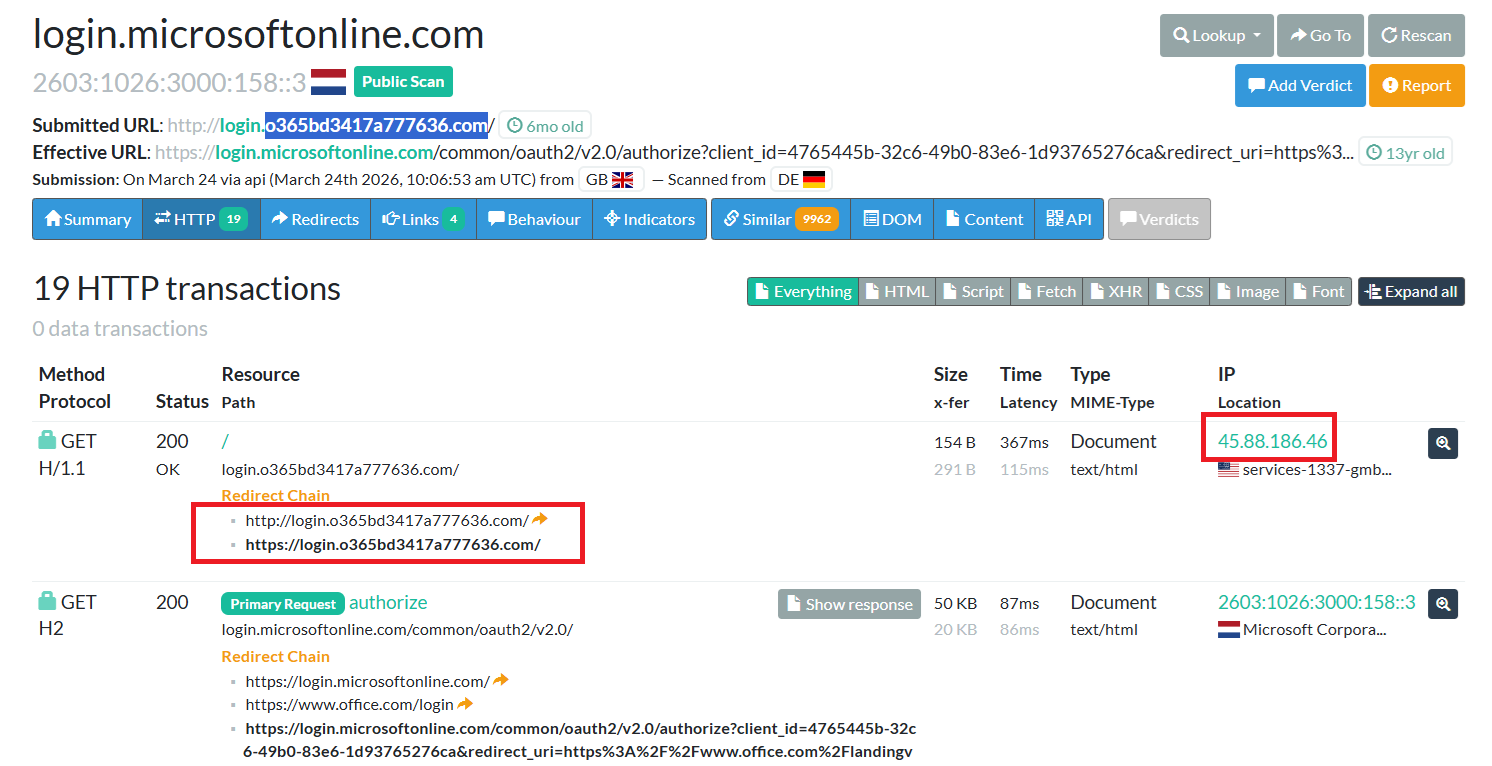This screenshot has width=1492, height=766.
Task: Filter transactions to CSS
Action: click(x=1179, y=291)
